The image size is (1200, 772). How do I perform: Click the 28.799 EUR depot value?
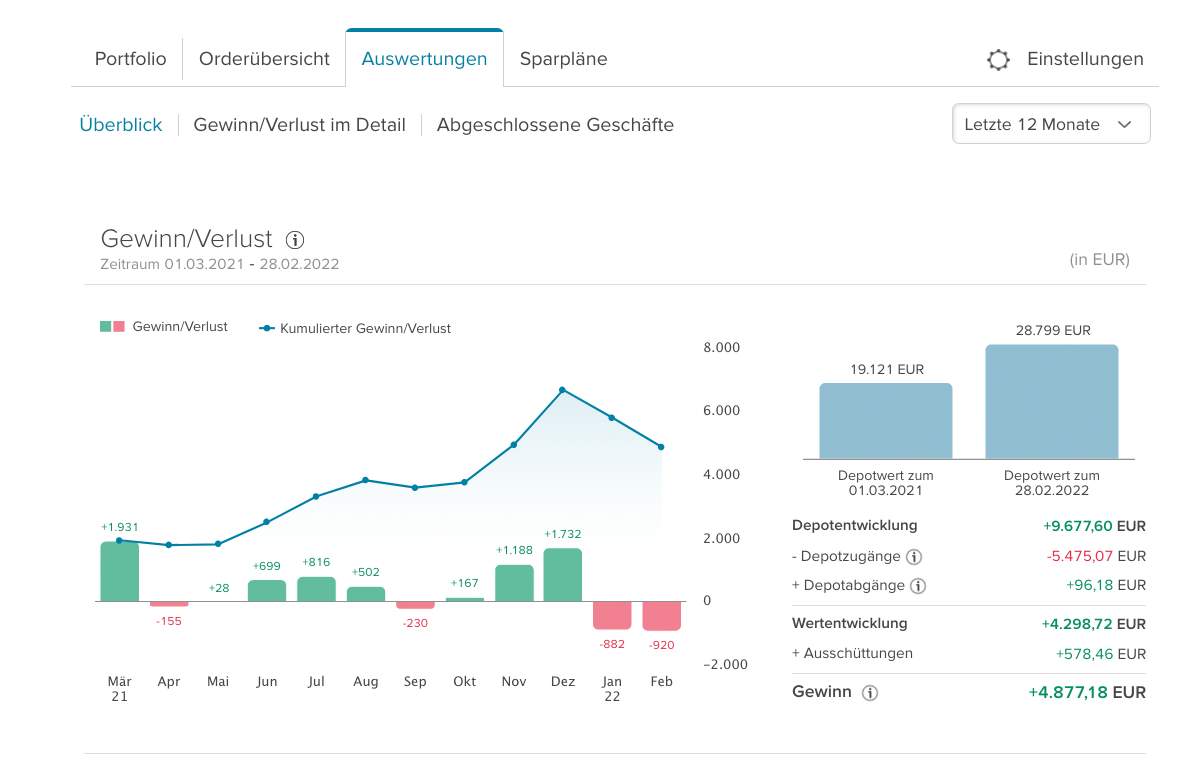(1053, 330)
